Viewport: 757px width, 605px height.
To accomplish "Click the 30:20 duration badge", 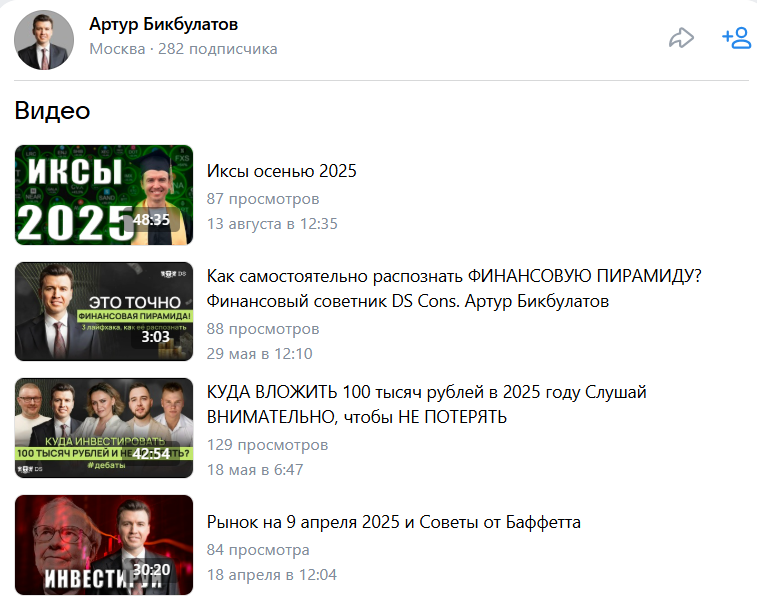I will [x=151, y=570].
